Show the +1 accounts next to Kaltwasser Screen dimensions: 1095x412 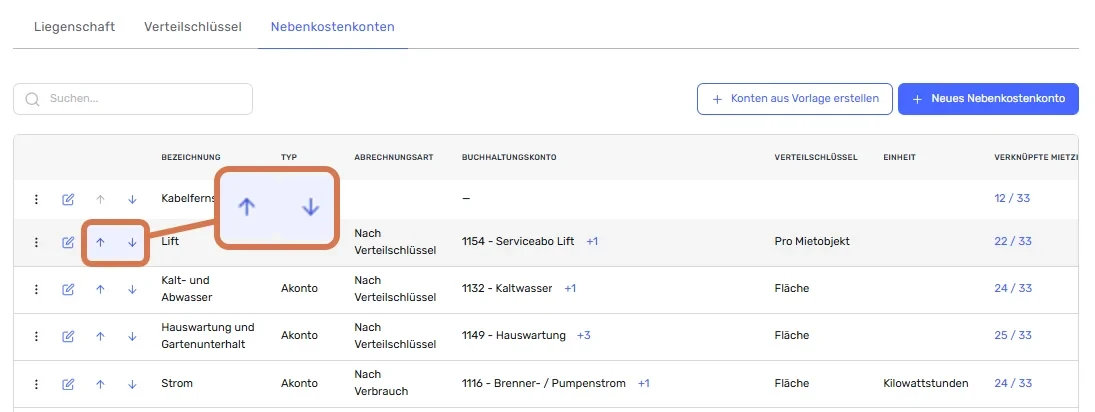(570, 288)
